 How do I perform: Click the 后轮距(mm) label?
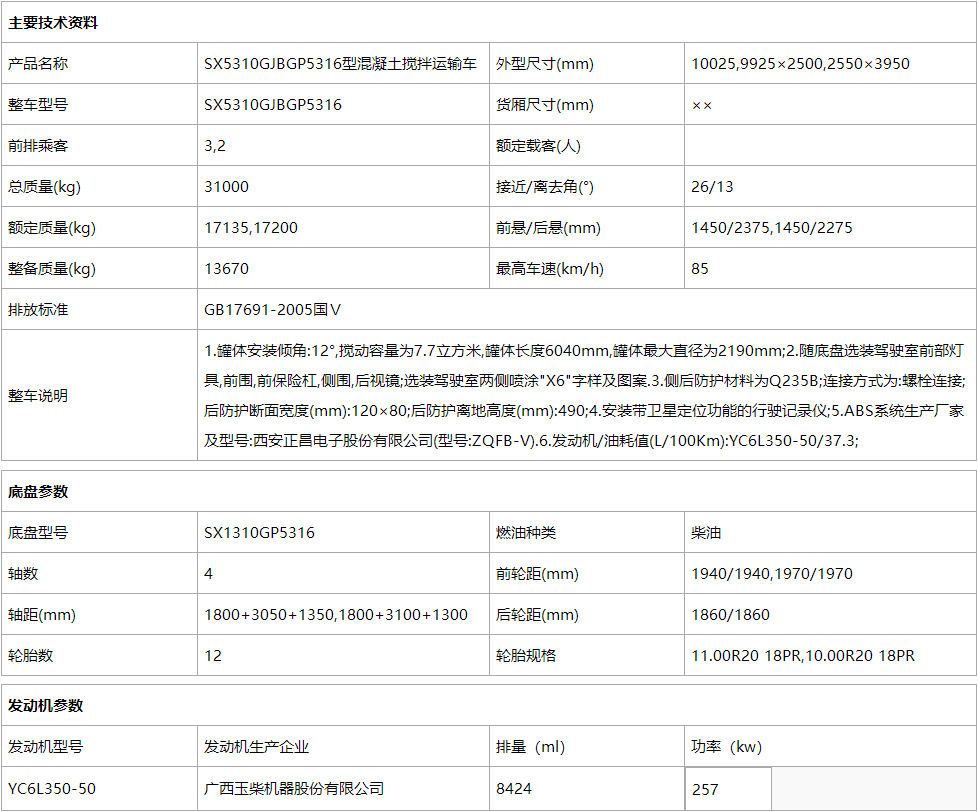[537, 615]
